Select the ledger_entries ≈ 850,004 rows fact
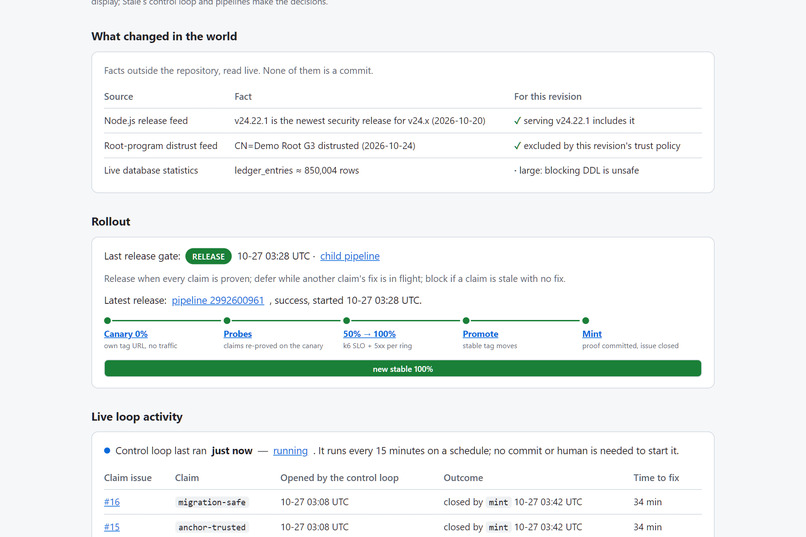This screenshot has height=537, width=806. click(297, 171)
